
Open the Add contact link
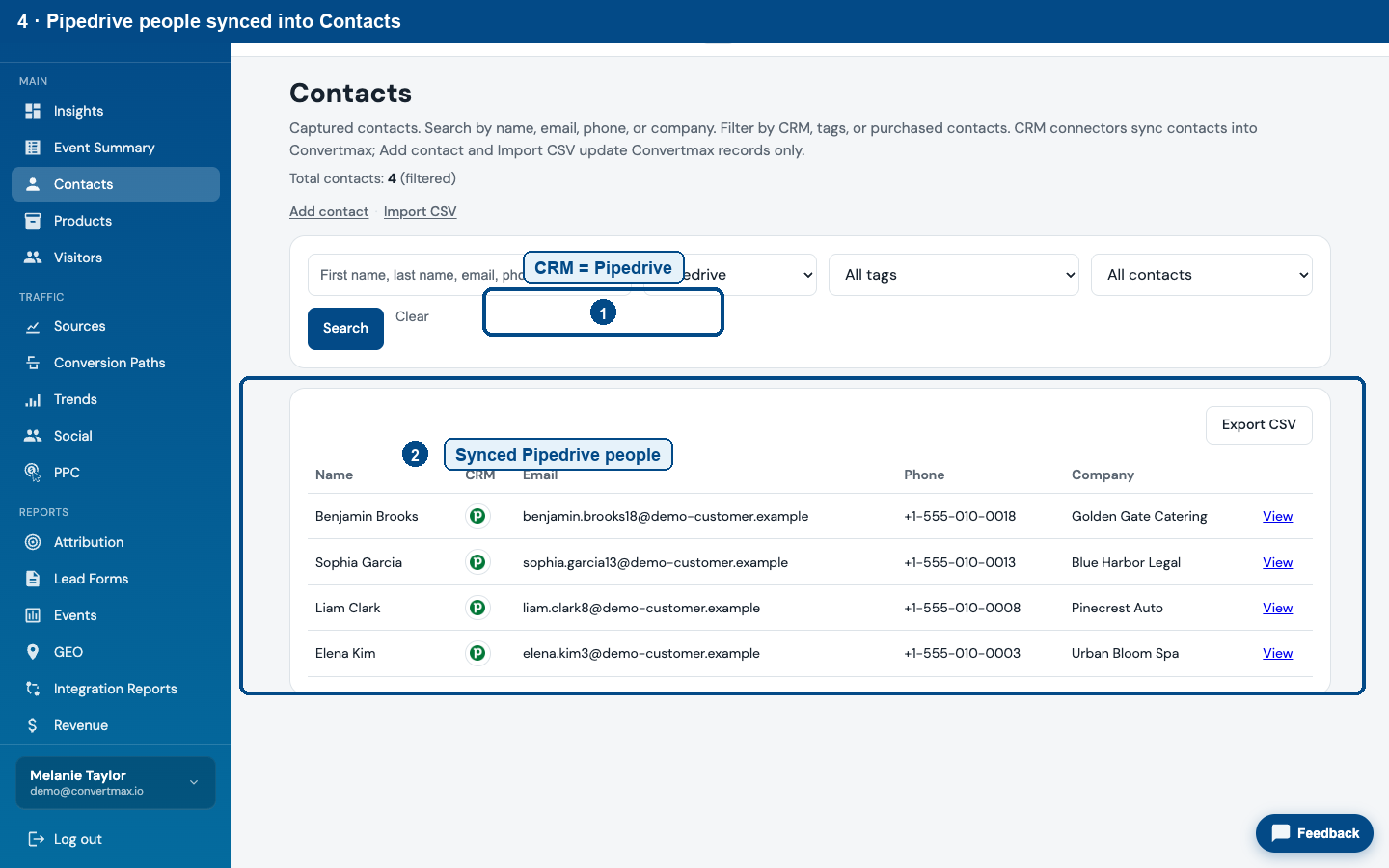[329, 211]
